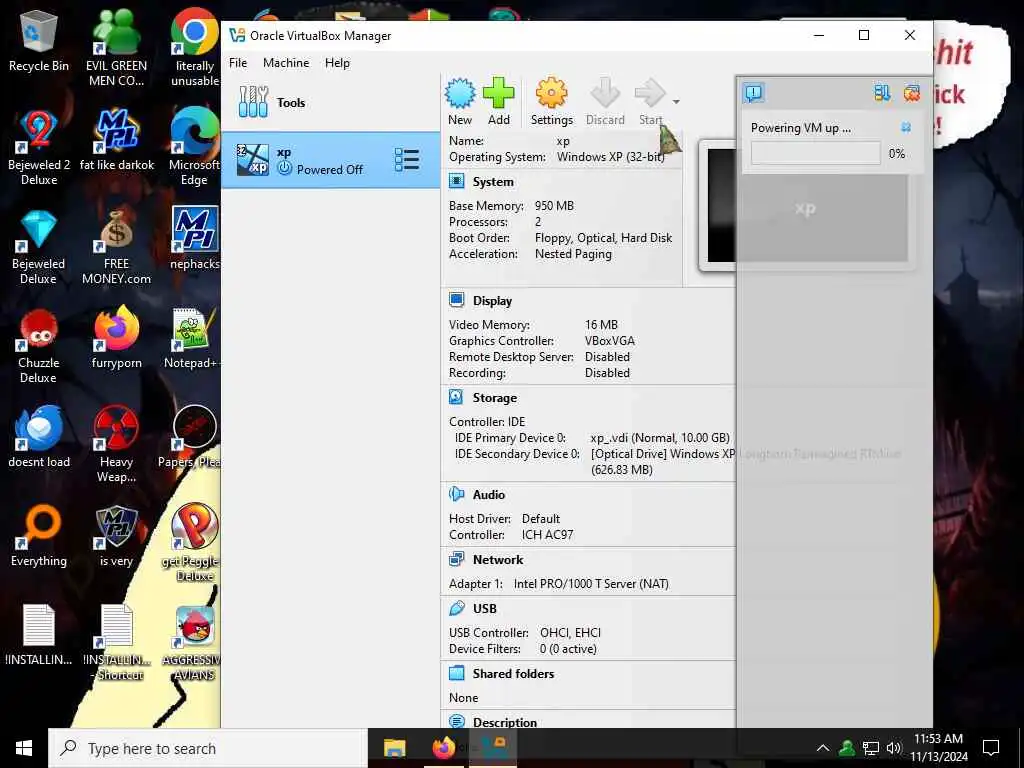Open the 'doesnt load' Thunderbird shortcut
This screenshot has height=768, width=1024.
pos(39,438)
